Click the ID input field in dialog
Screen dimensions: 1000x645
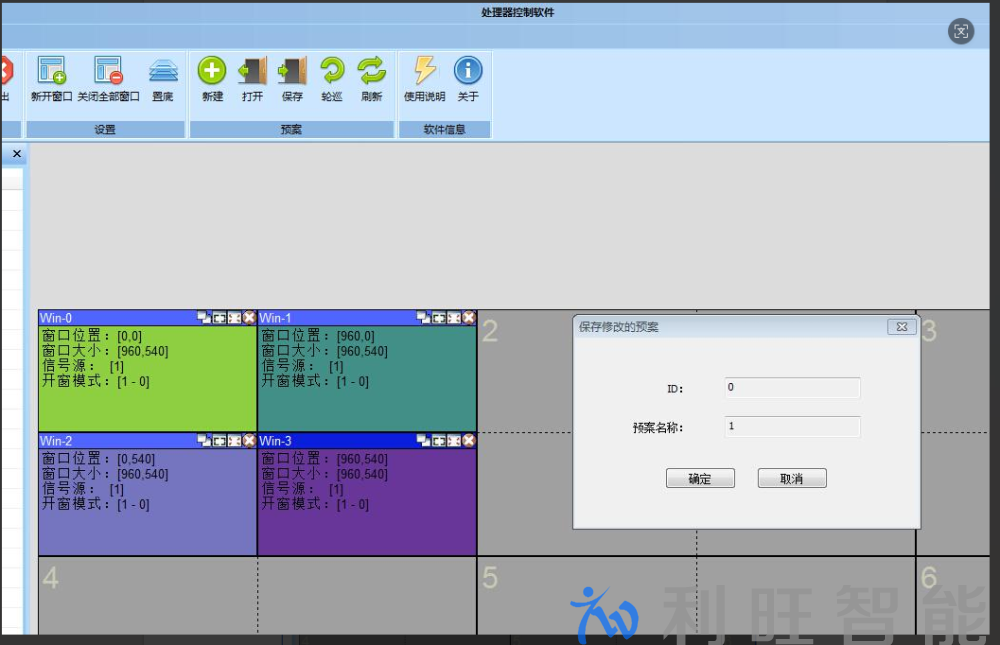coord(792,388)
